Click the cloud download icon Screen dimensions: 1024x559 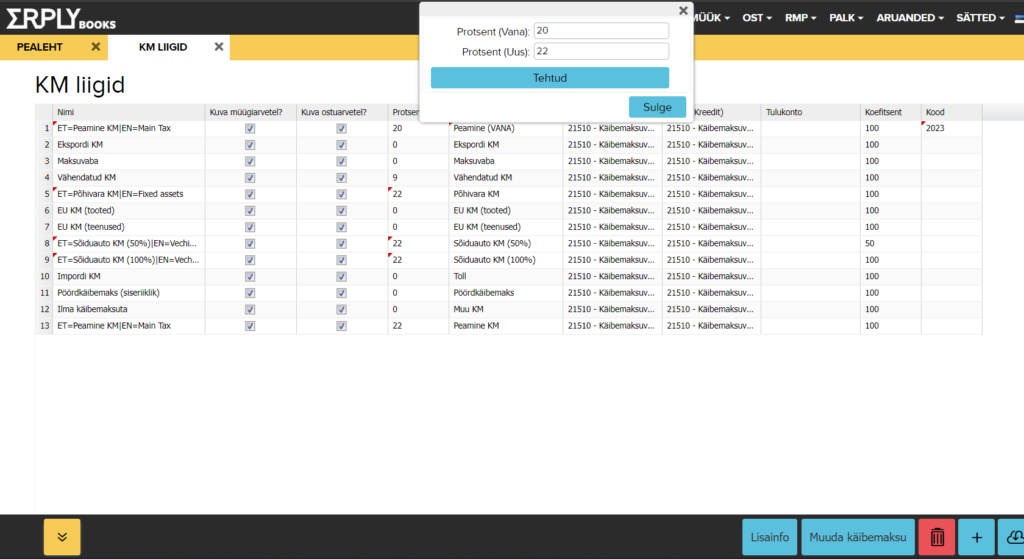tap(1012, 537)
